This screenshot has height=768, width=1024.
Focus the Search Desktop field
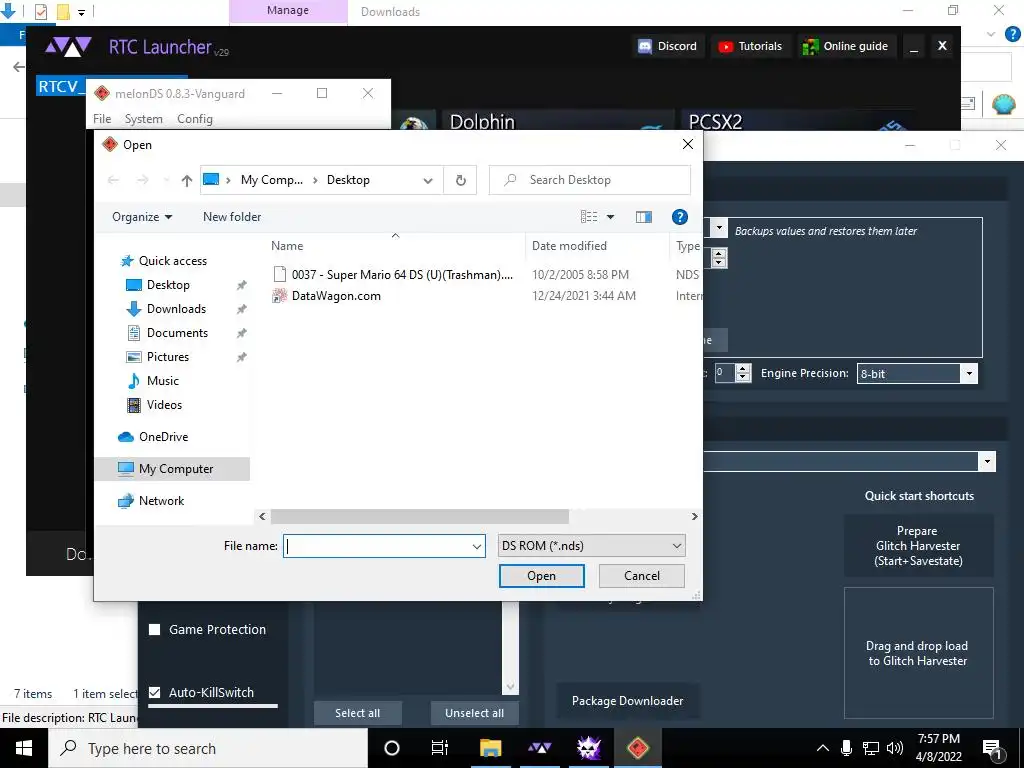pyautogui.click(x=590, y=180)
